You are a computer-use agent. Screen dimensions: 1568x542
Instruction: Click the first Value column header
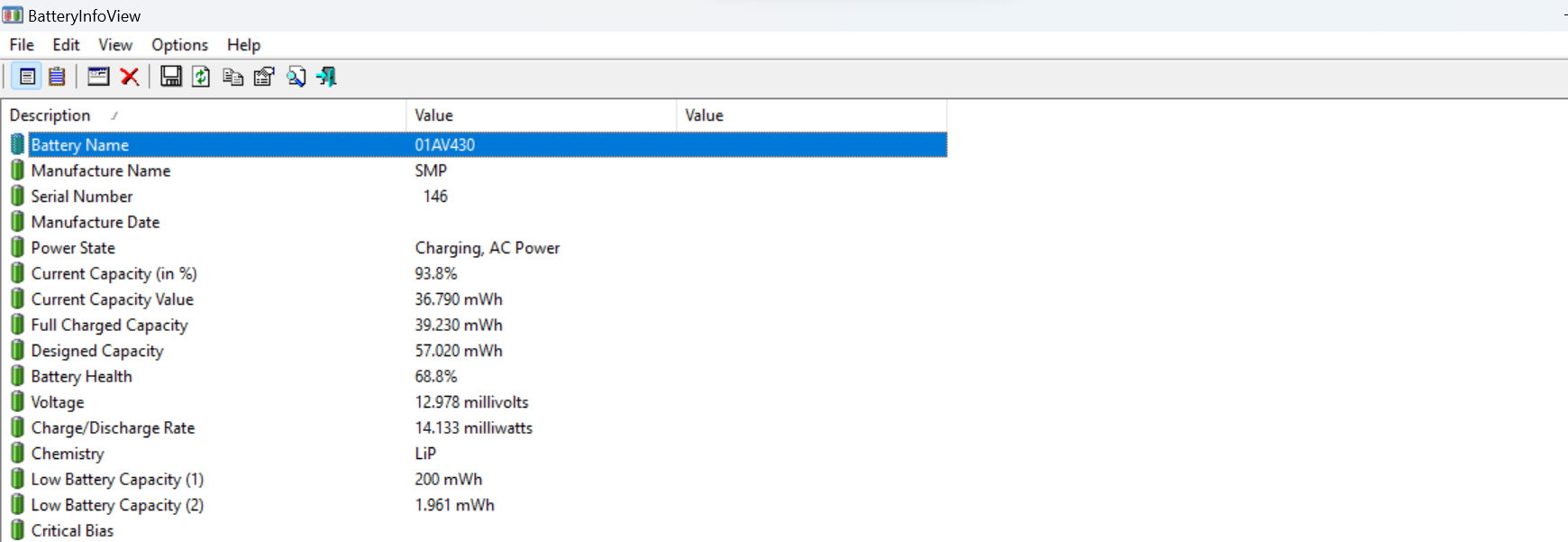[541, 115]
